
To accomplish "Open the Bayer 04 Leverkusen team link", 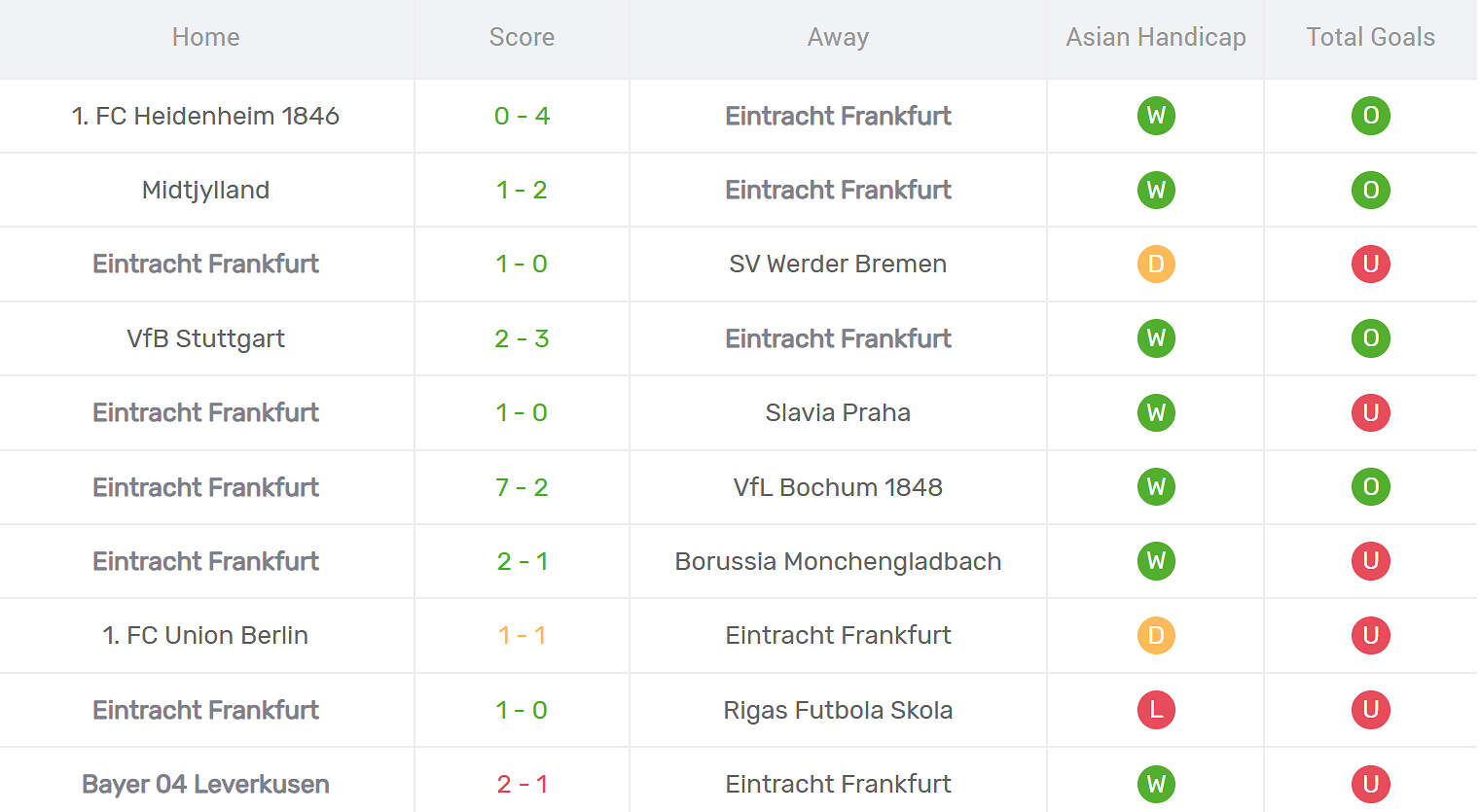I will pyautogui.click(x=205, y=784).
